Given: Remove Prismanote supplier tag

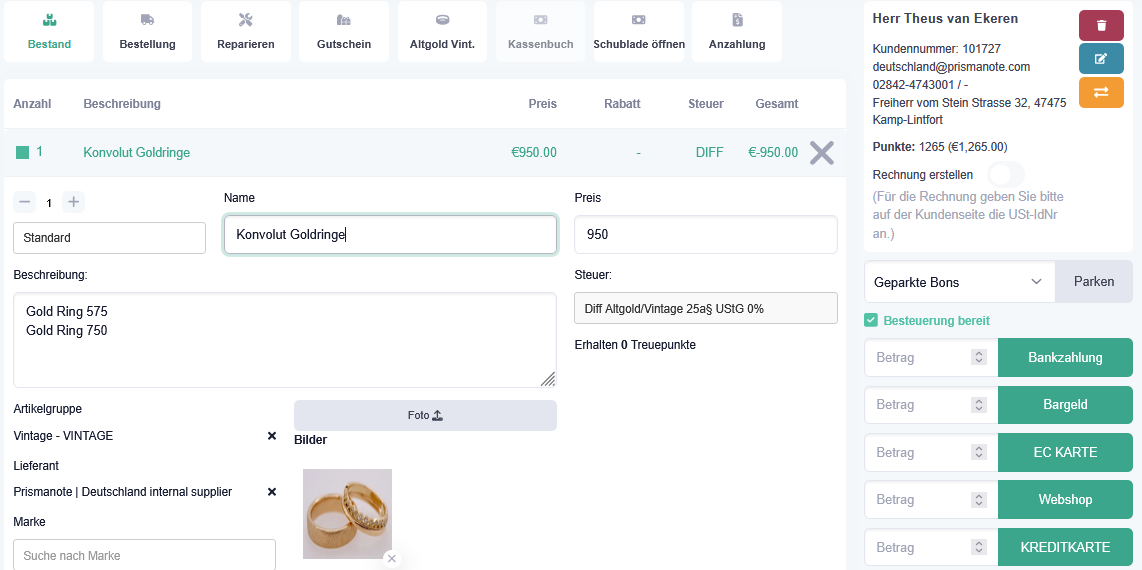Looking at the screenshot, I should coord(272,492).
